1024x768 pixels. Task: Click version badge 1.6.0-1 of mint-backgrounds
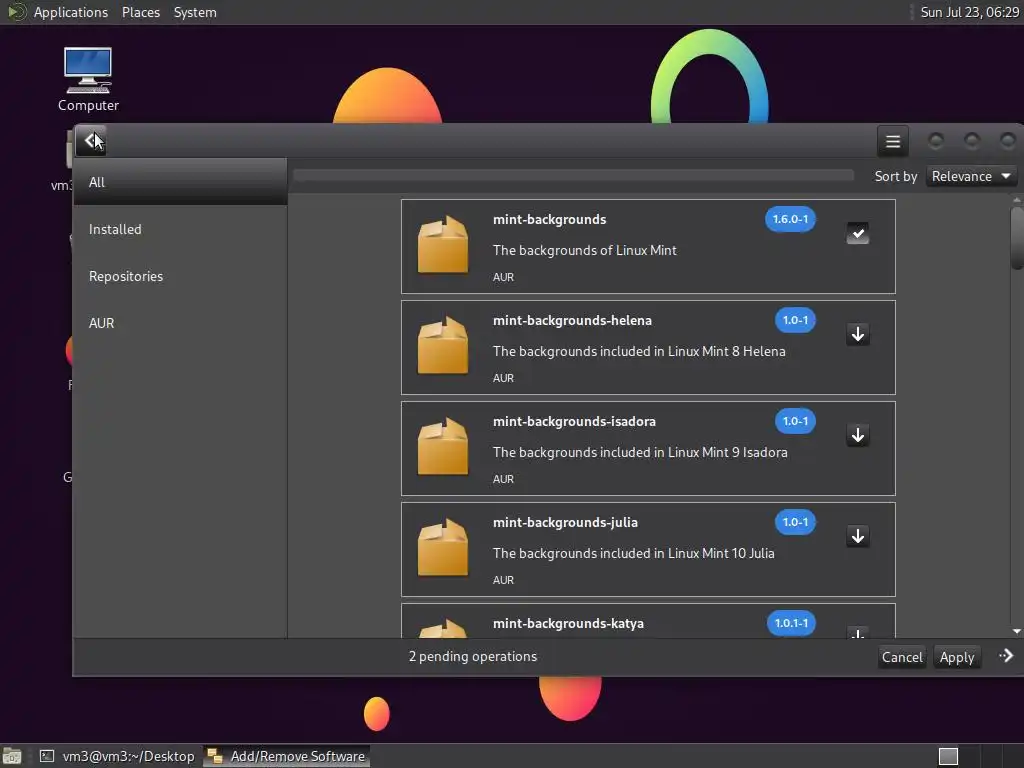(790, 219)
